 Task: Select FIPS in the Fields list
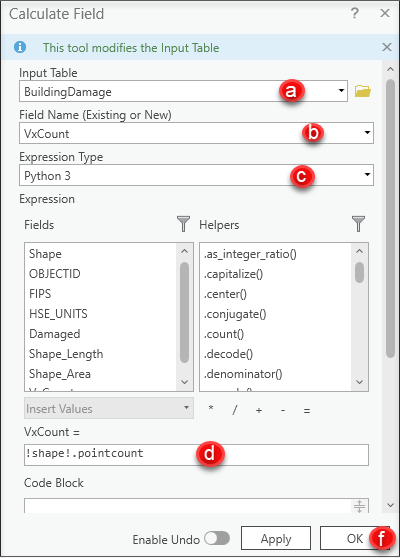point(40,294)
